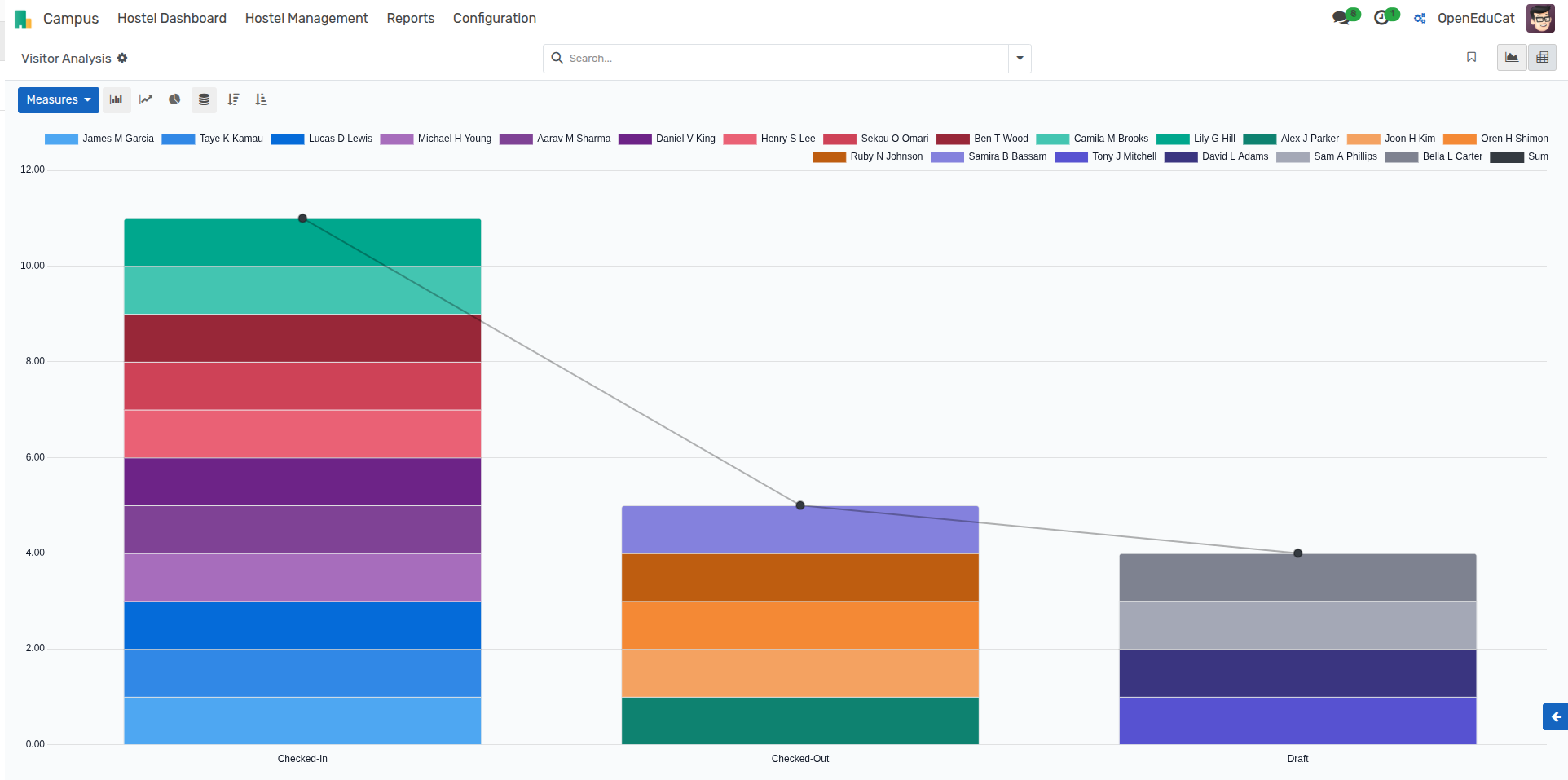Switch to line chart view

click(146, 99)
